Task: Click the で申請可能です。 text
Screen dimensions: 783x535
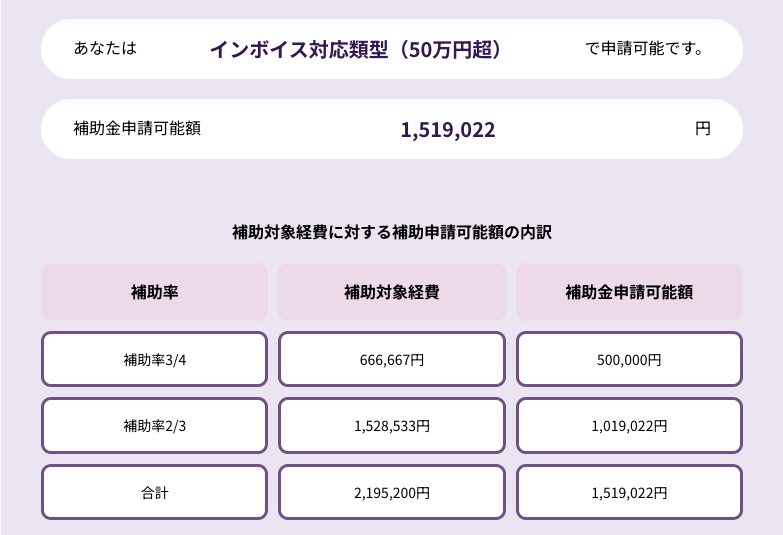Action: tap(644, 49)
